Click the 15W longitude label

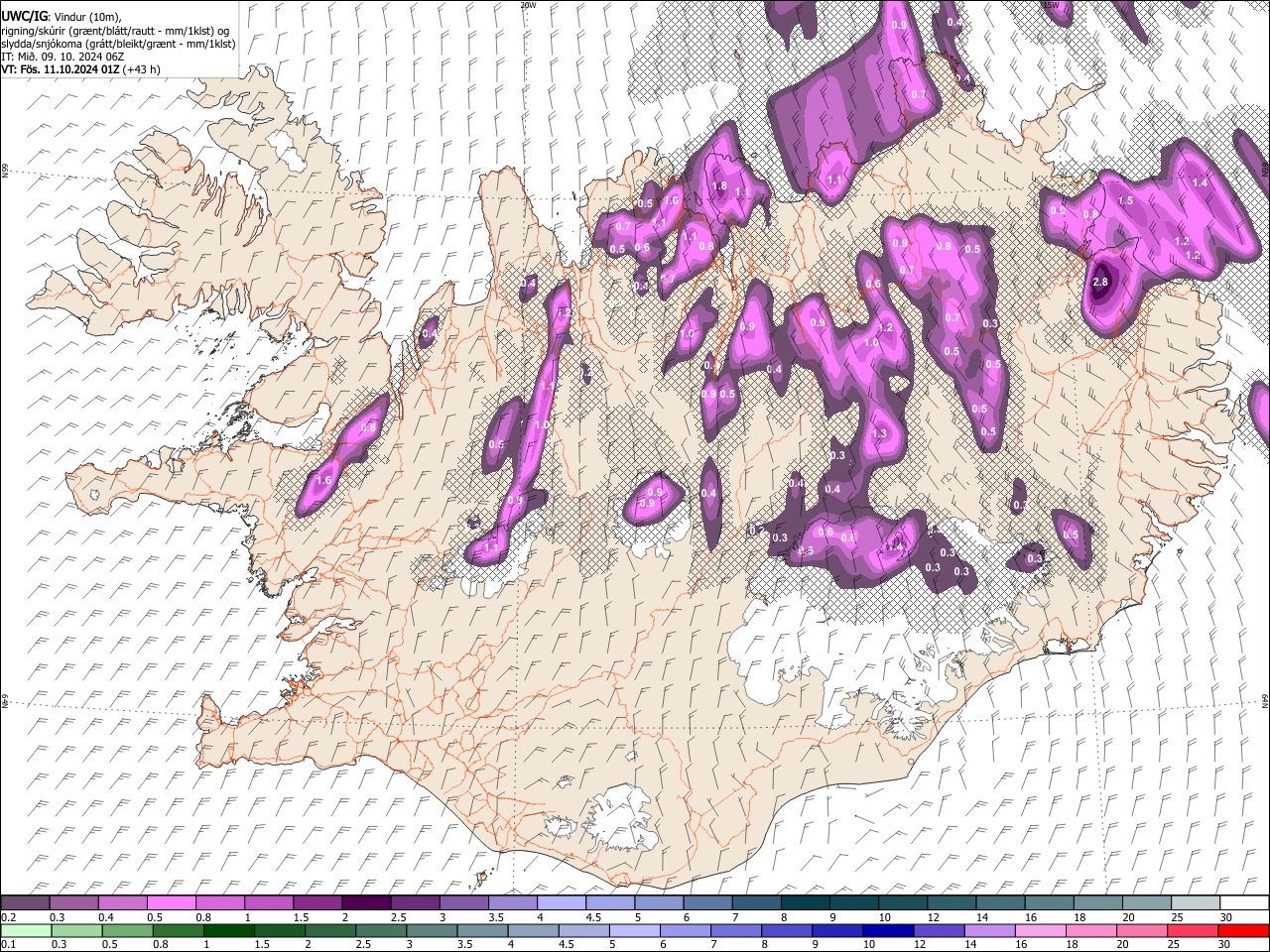[x=1050, y=5]
